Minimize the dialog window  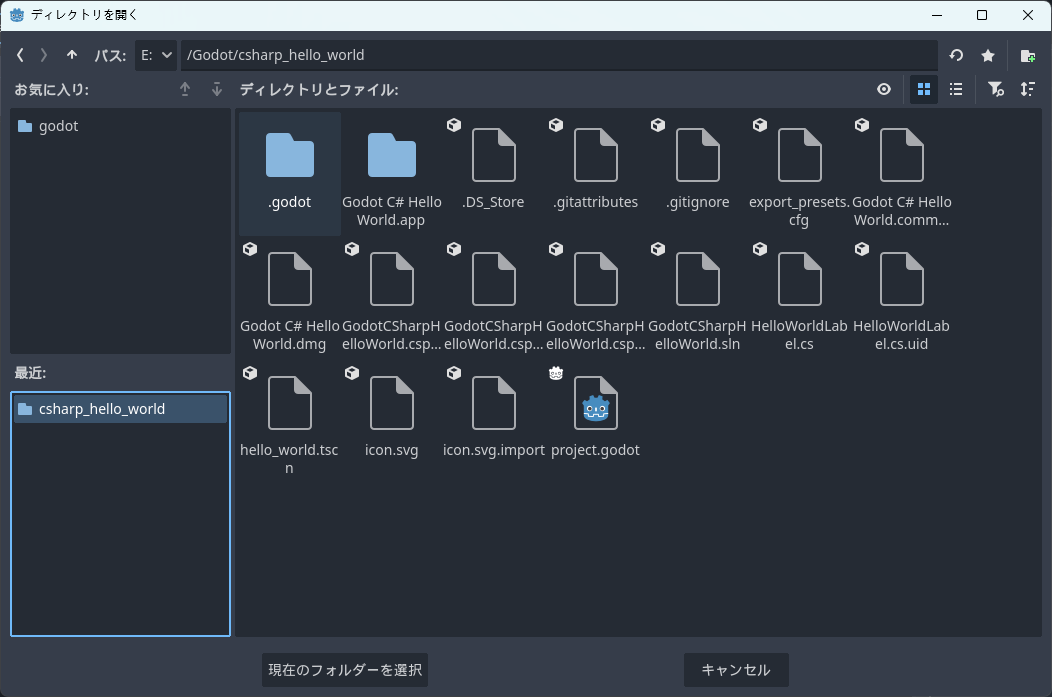point(937,15)
